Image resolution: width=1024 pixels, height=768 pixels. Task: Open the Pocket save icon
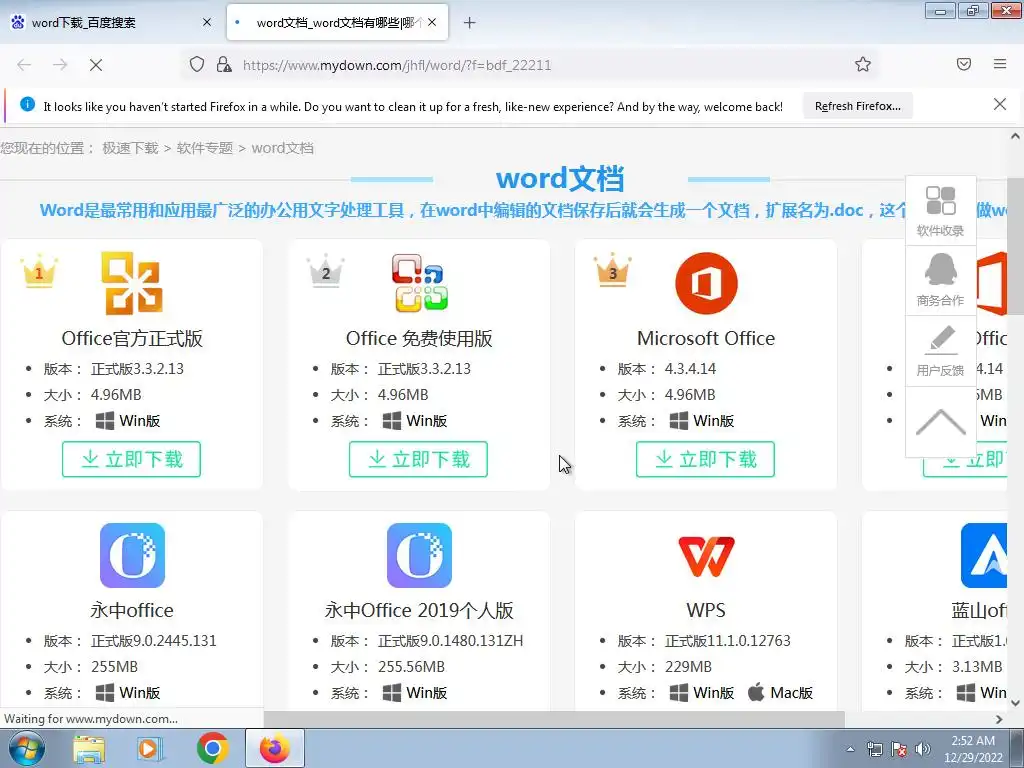click(x=964, y=64)
